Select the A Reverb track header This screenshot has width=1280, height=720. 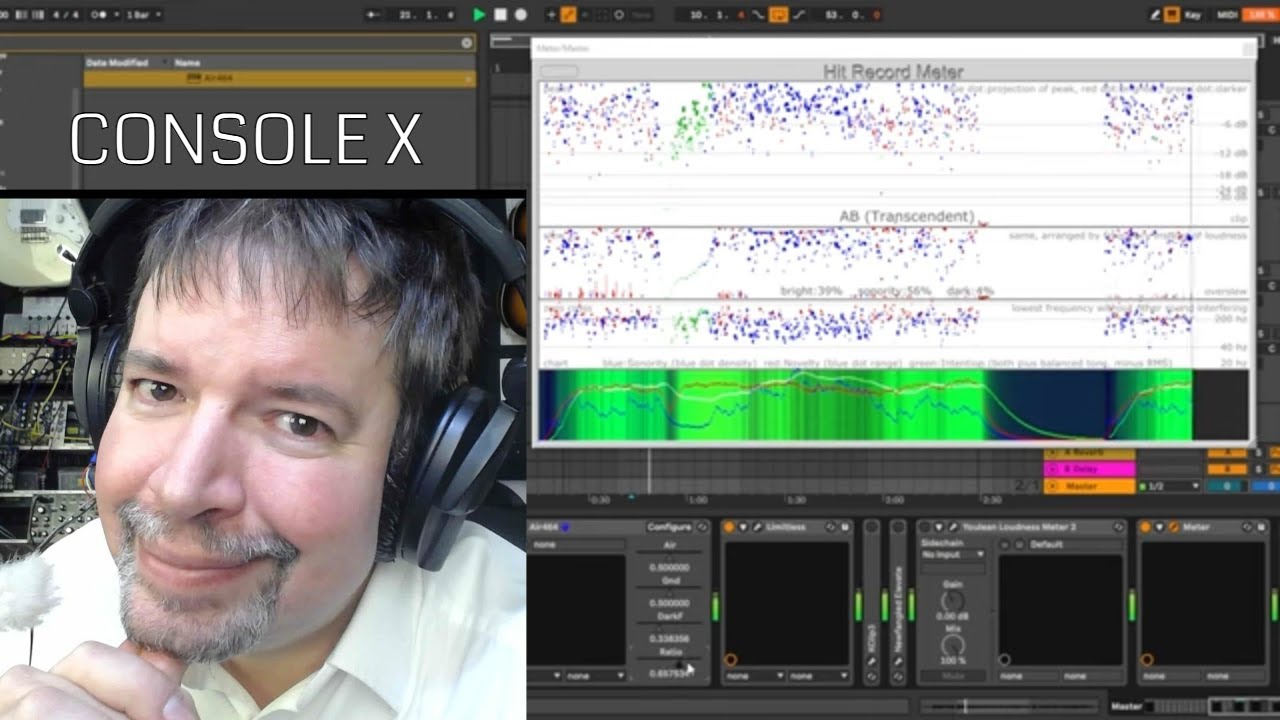1089,452
